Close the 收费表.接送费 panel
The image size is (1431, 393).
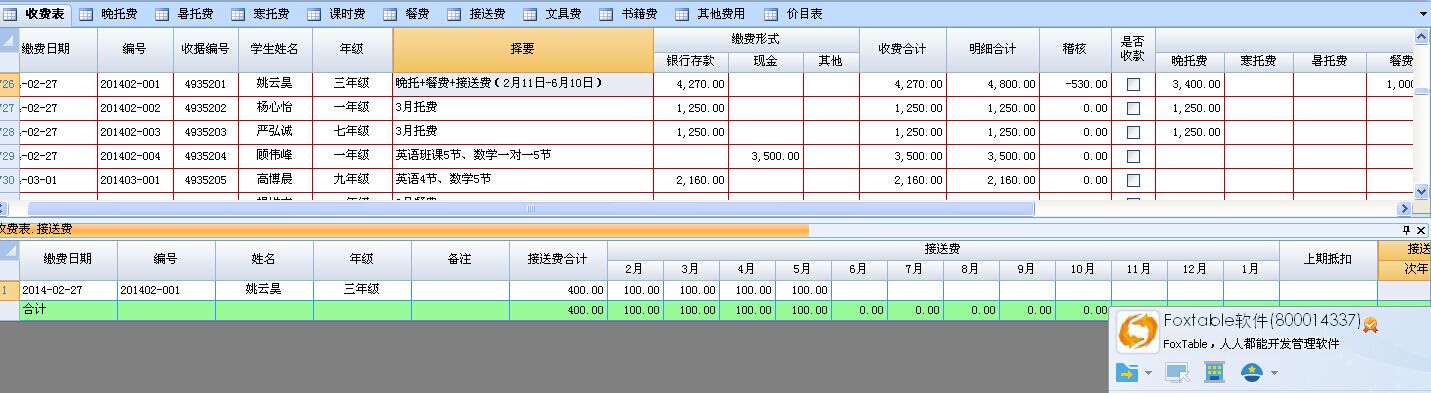(1420, 229)
